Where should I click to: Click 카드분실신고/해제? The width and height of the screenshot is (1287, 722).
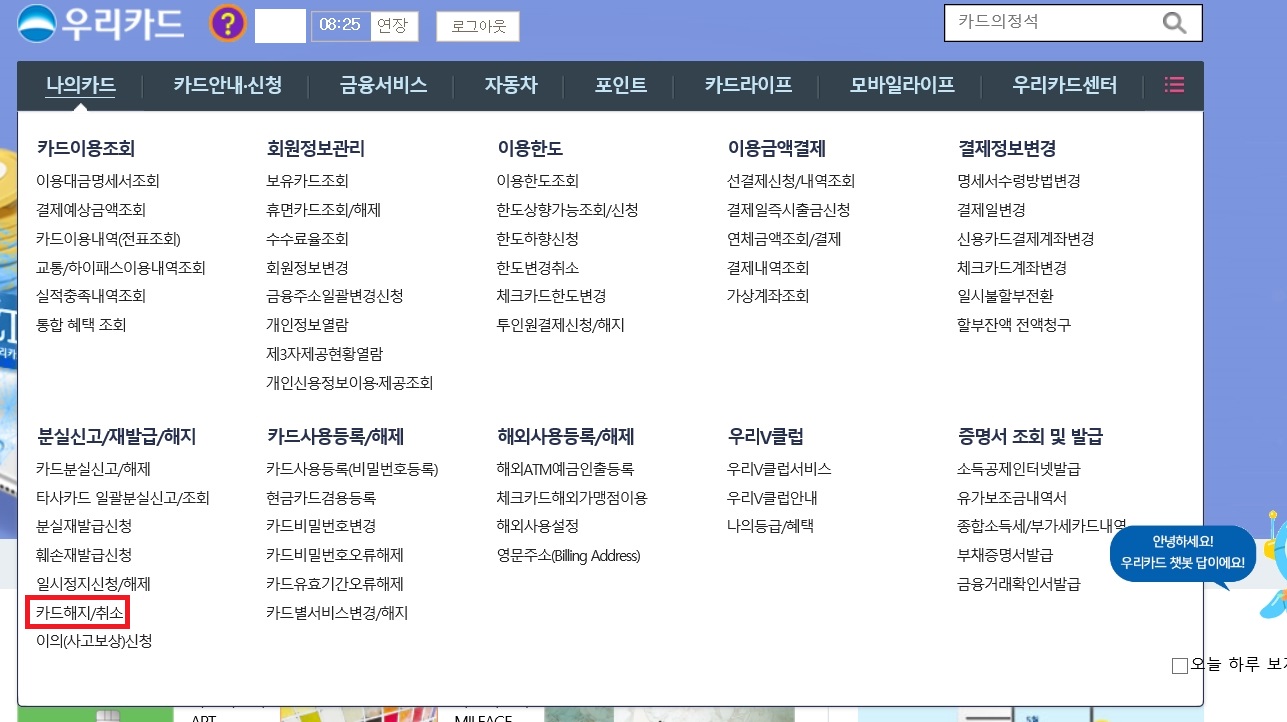point(93,469)
